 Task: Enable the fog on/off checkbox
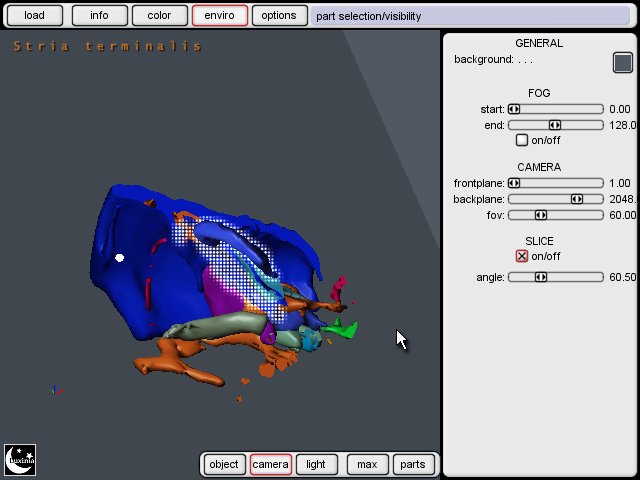point(522,140)
